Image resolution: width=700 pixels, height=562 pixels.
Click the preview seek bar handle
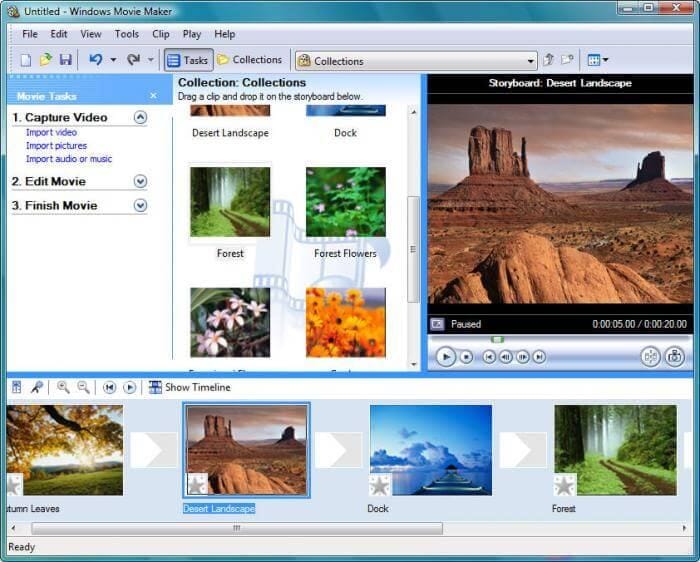(497, 340)
